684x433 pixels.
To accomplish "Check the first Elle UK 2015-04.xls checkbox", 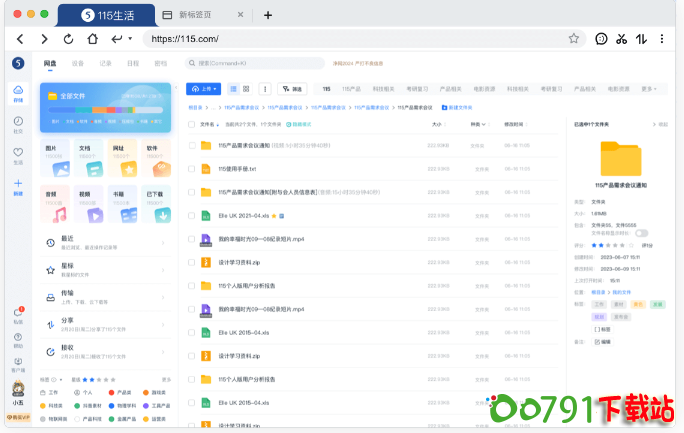I will coord(192,332).
